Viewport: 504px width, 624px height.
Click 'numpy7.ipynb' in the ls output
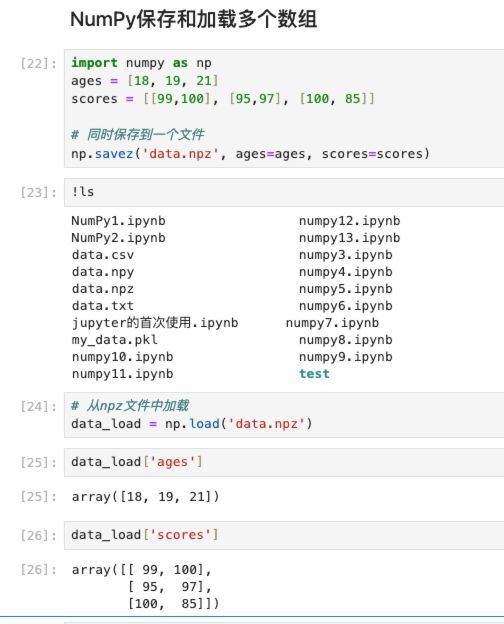332,323
